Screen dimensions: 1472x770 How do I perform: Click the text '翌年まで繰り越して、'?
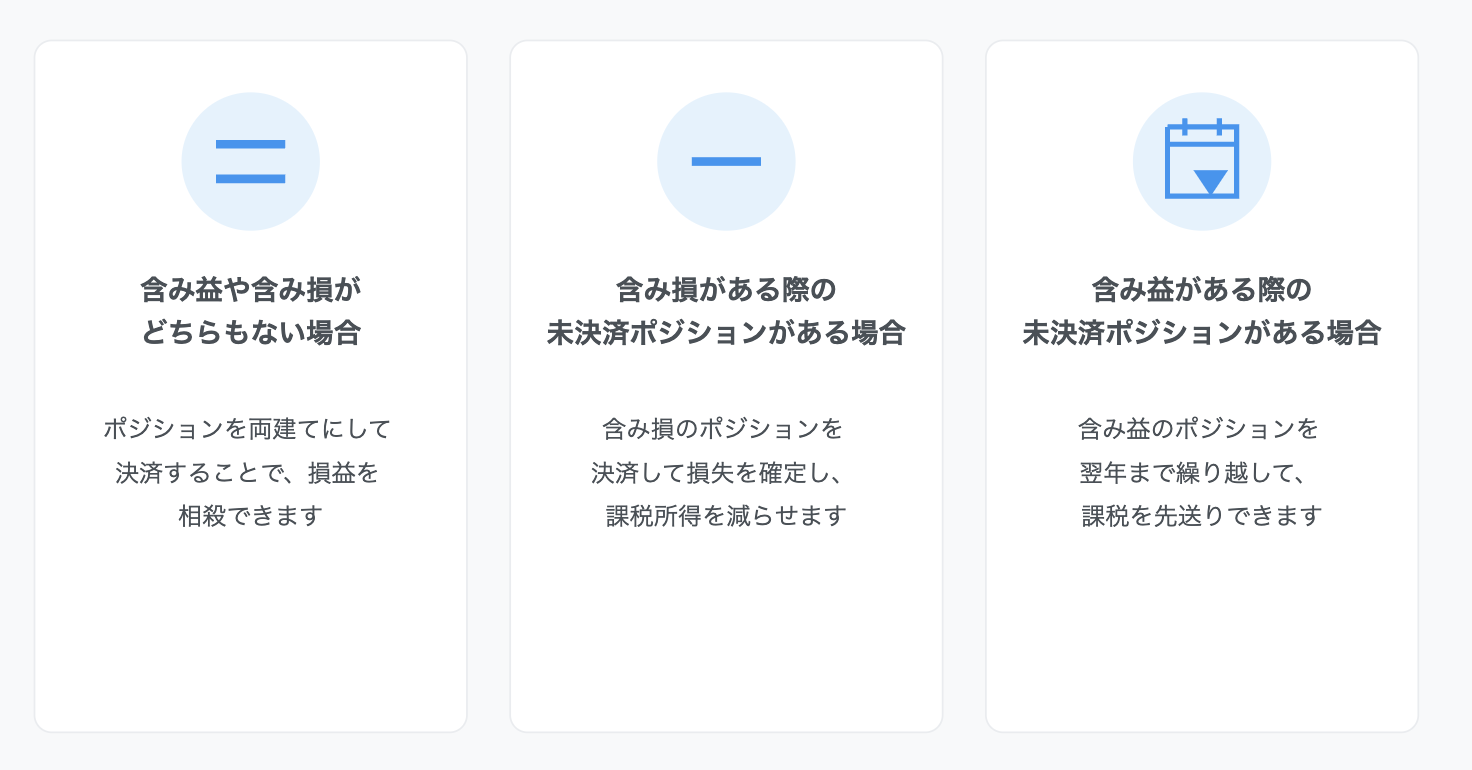pyautogui.click(x=1195, y=473)
